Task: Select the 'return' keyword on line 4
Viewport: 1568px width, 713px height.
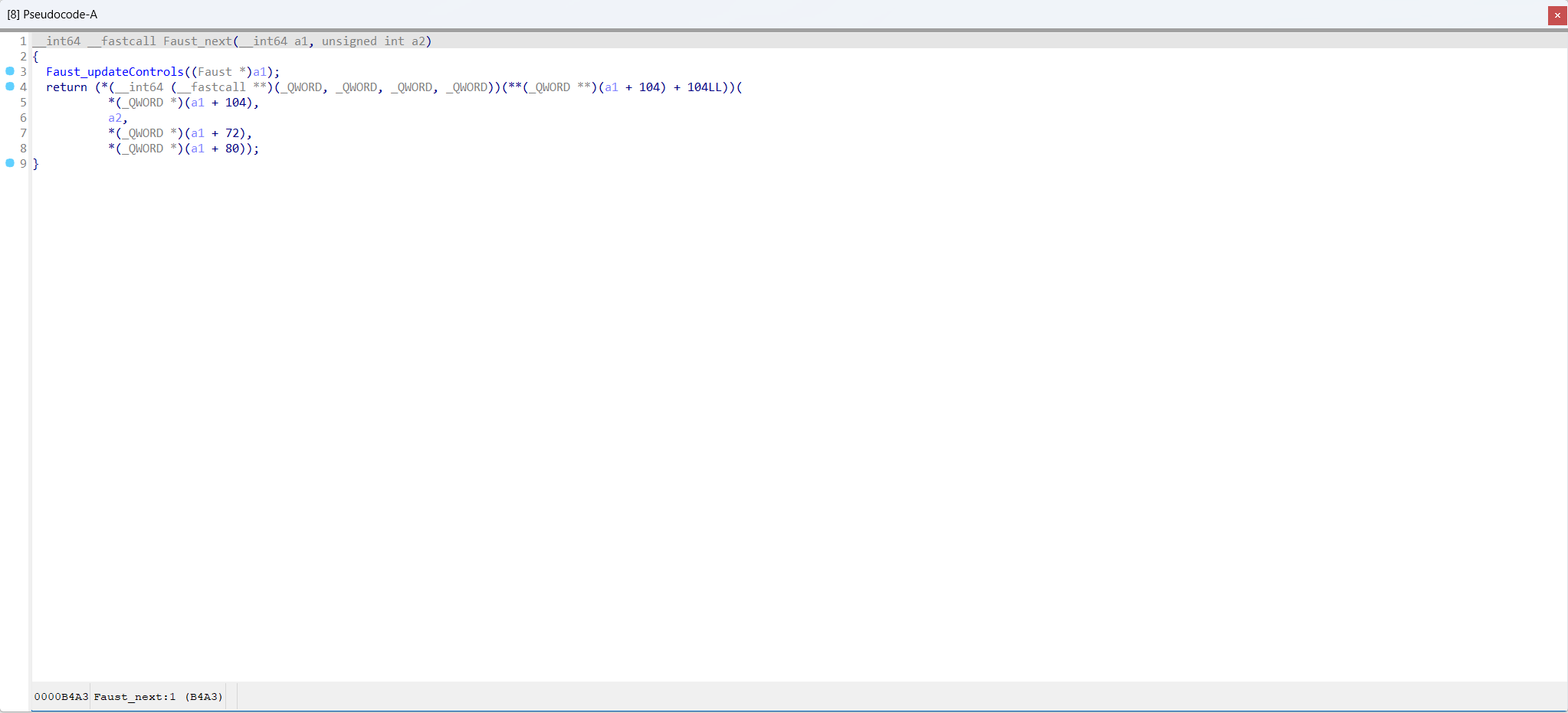Action: click(x=67, y=87)
